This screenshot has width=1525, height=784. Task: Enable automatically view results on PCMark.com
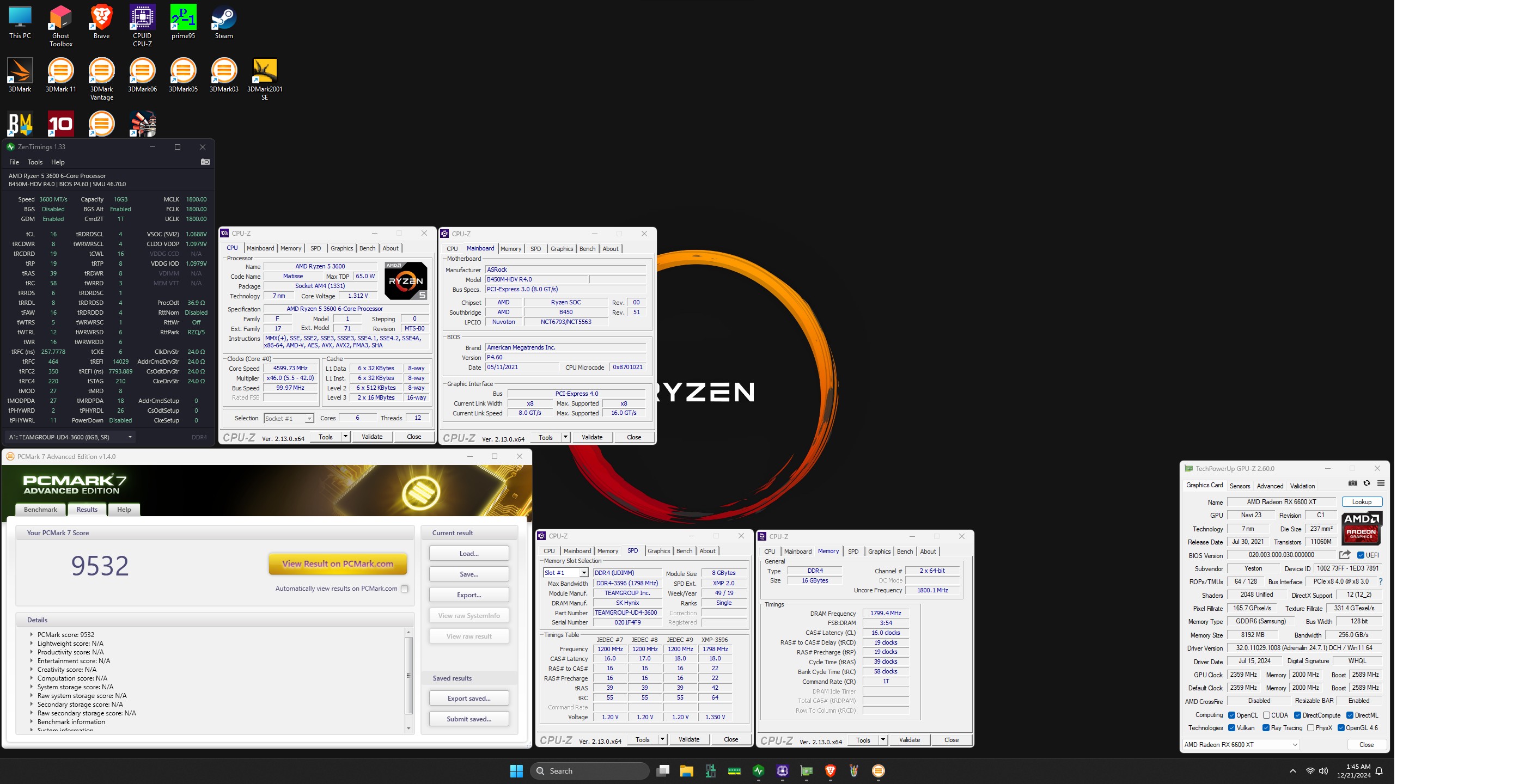click(404, 589)
